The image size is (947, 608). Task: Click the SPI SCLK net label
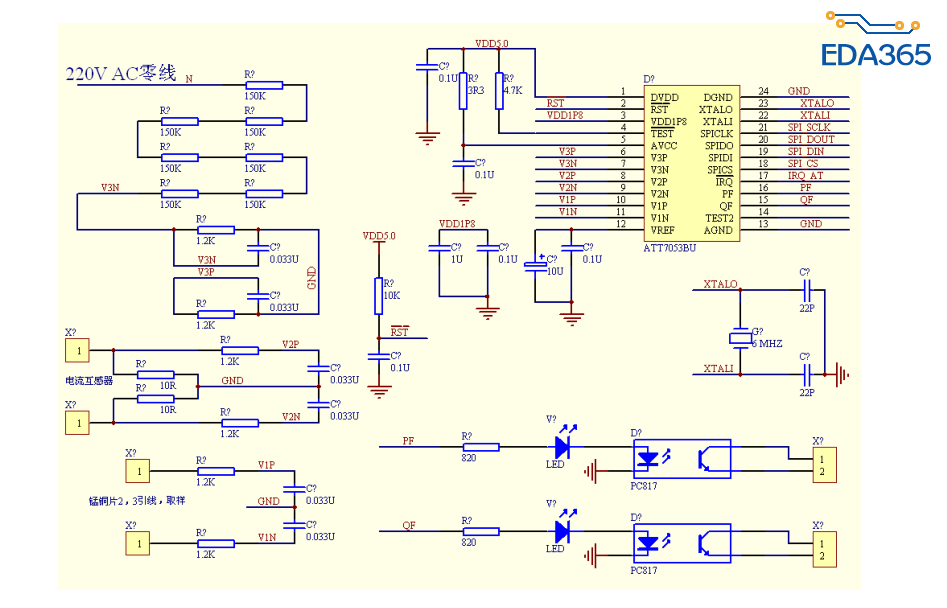click(x=809, y=127)
